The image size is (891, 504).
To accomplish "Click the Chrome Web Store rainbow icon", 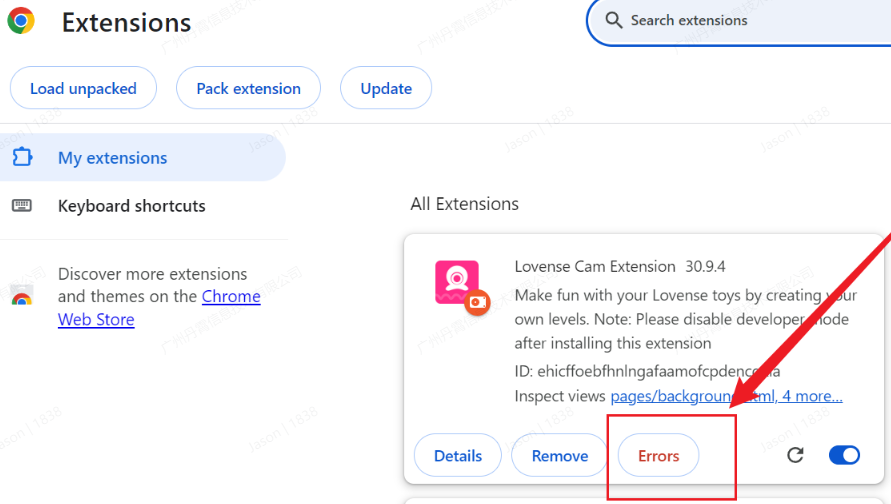I will (22, 296).
